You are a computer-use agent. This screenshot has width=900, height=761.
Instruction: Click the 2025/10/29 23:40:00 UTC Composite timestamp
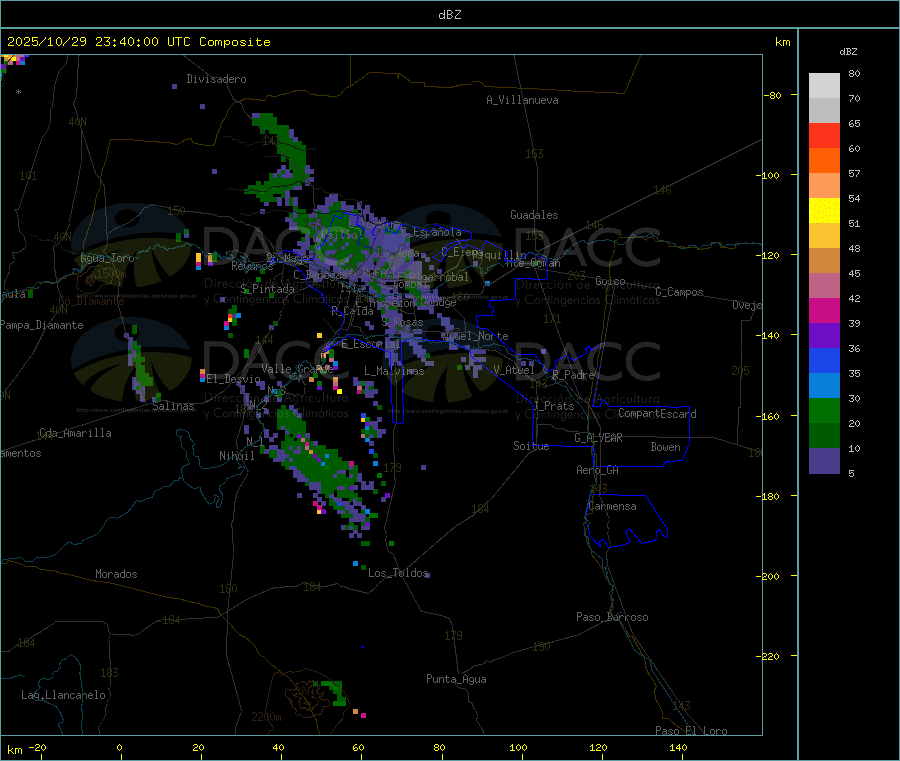click(138, 42)
